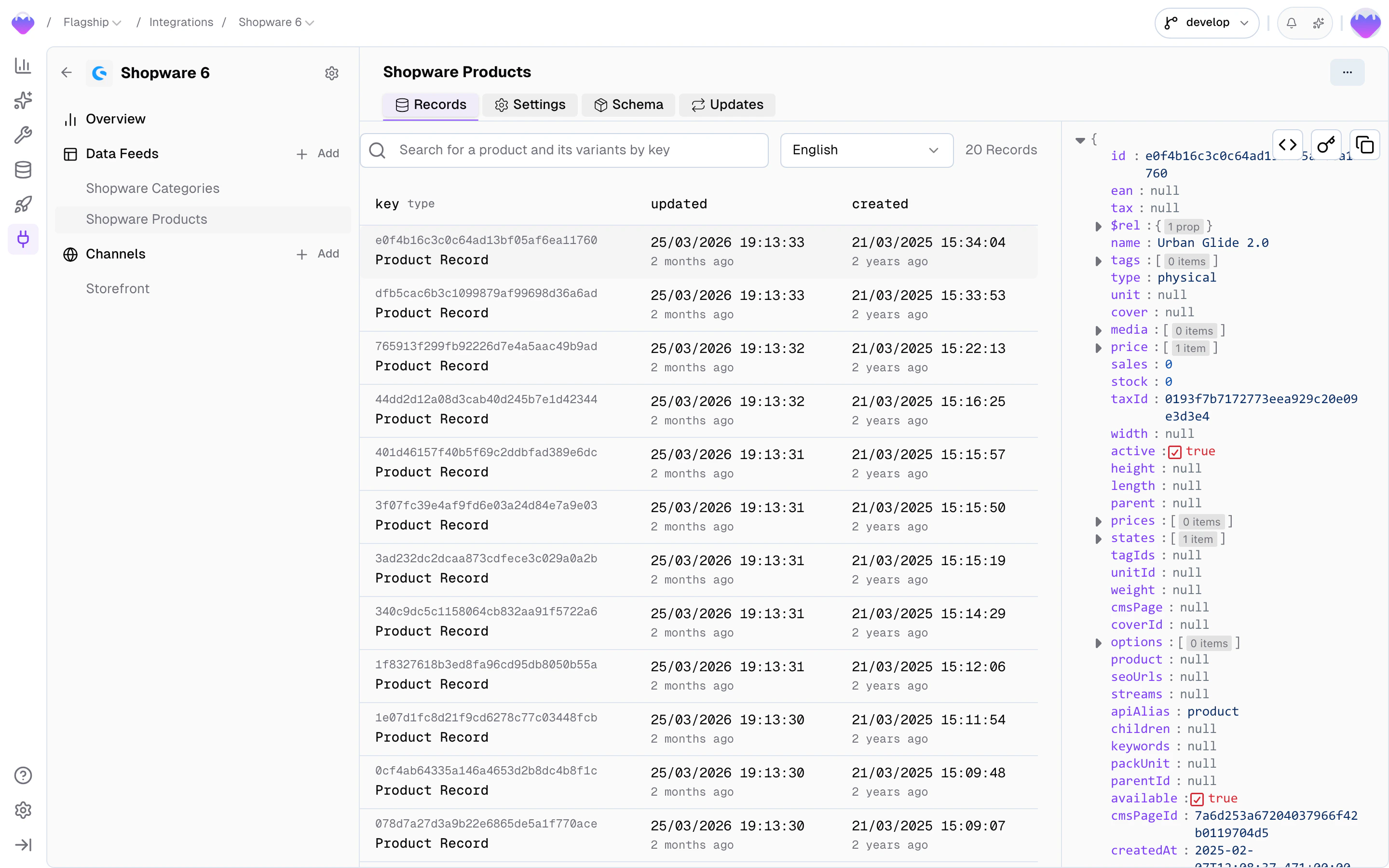Click the Overview bar chart icon

pos(70,120)
